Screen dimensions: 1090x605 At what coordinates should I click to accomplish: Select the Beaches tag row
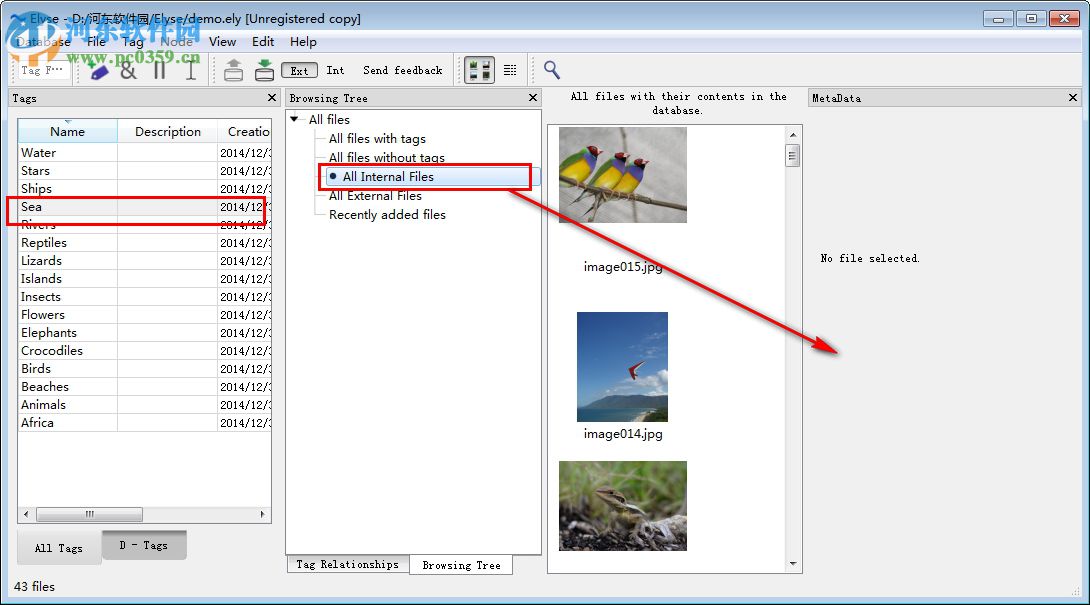(145, 387)
